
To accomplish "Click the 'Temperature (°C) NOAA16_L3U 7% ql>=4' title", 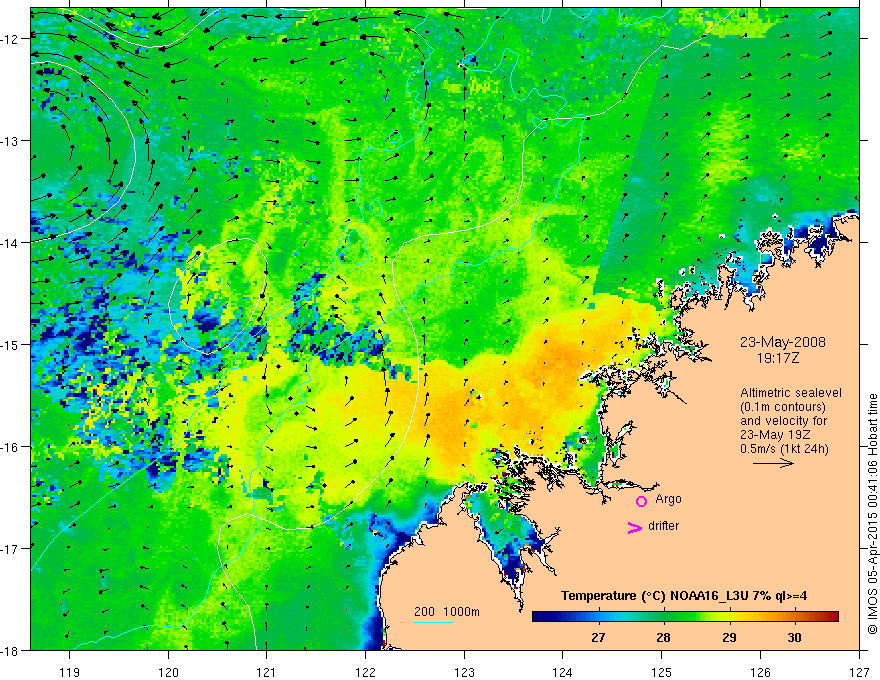I will 684,596.
